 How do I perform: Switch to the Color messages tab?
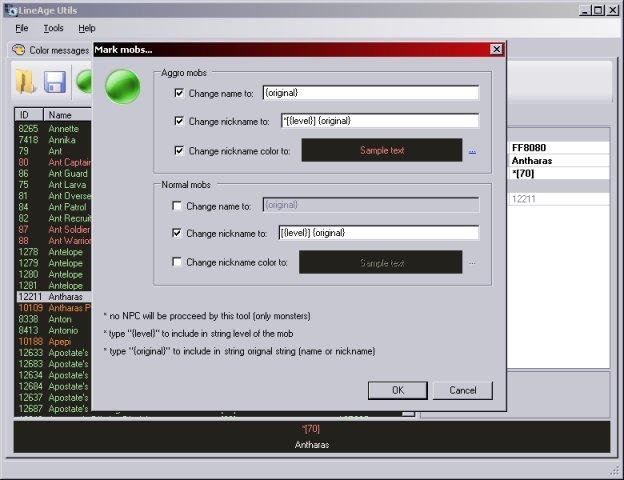tap(51, 50)
